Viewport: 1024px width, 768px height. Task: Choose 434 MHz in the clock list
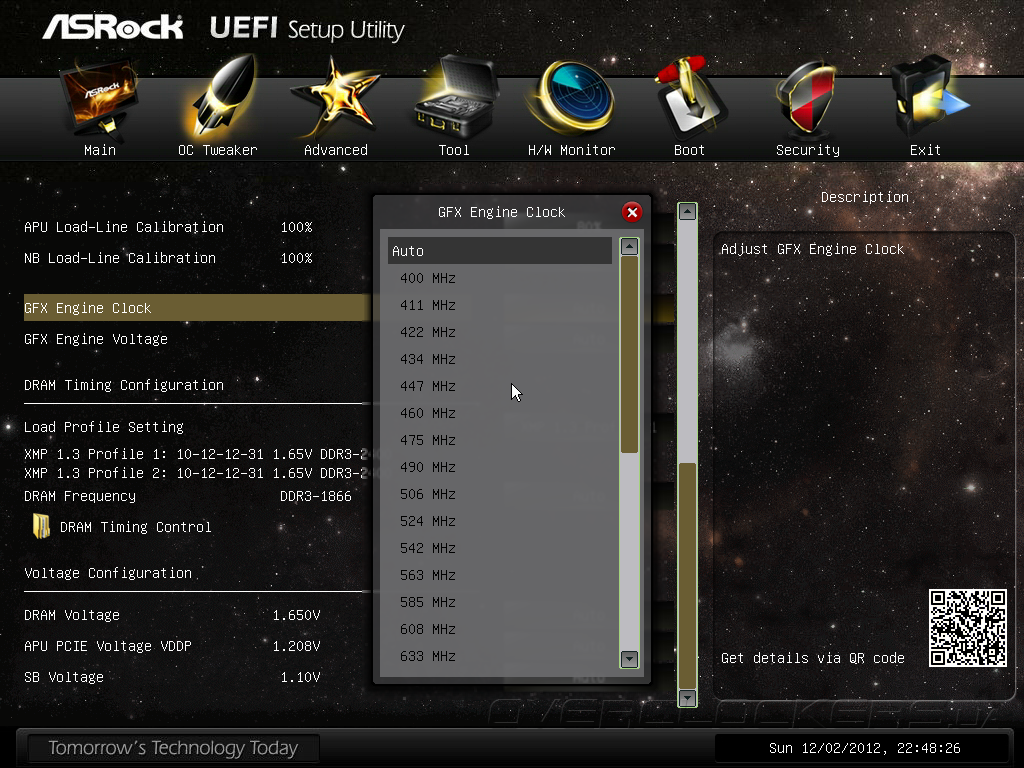(x=500, y=359)
